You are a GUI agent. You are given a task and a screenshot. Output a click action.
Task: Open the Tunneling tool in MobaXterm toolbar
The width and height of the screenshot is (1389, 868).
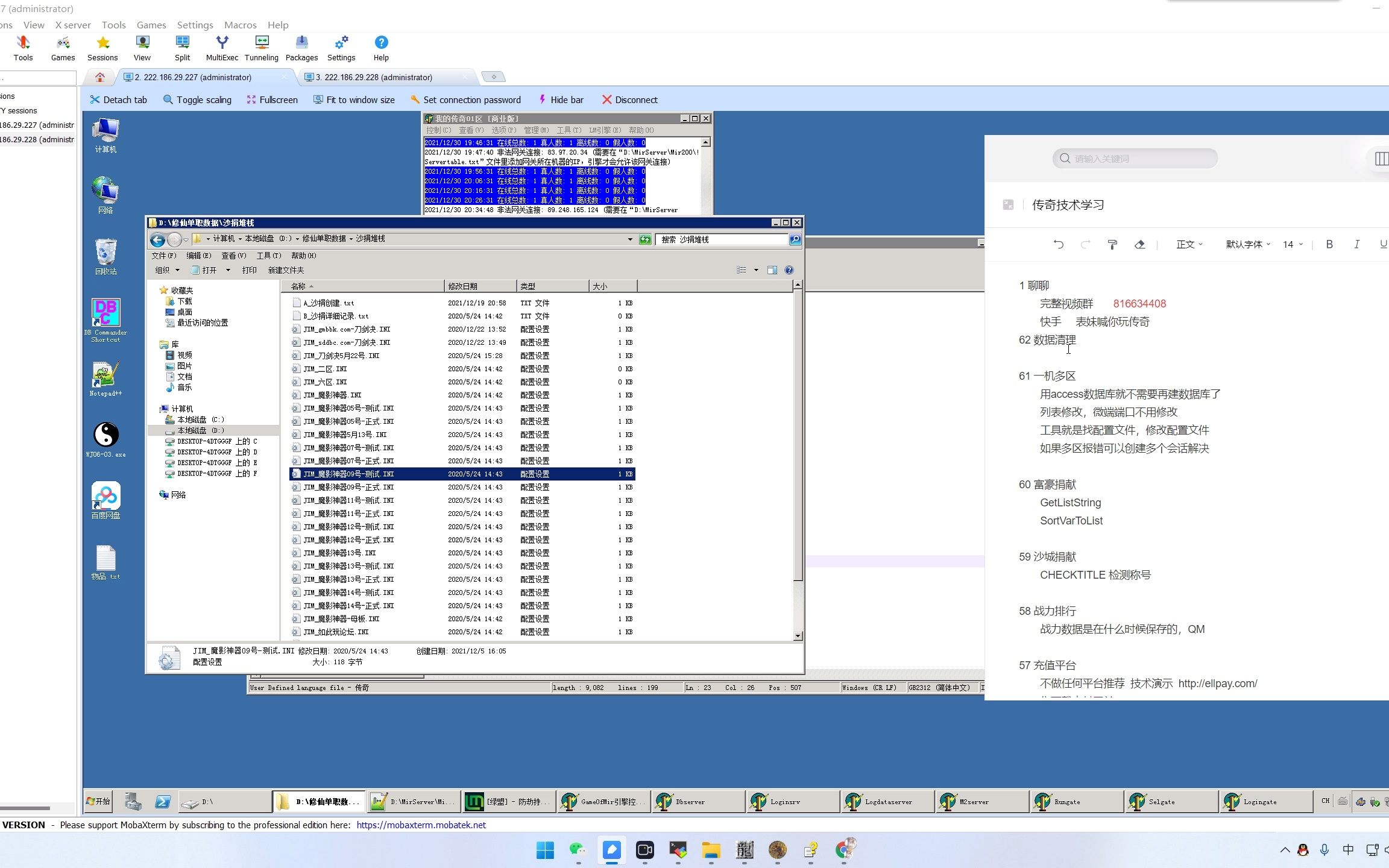click(262, 48)
